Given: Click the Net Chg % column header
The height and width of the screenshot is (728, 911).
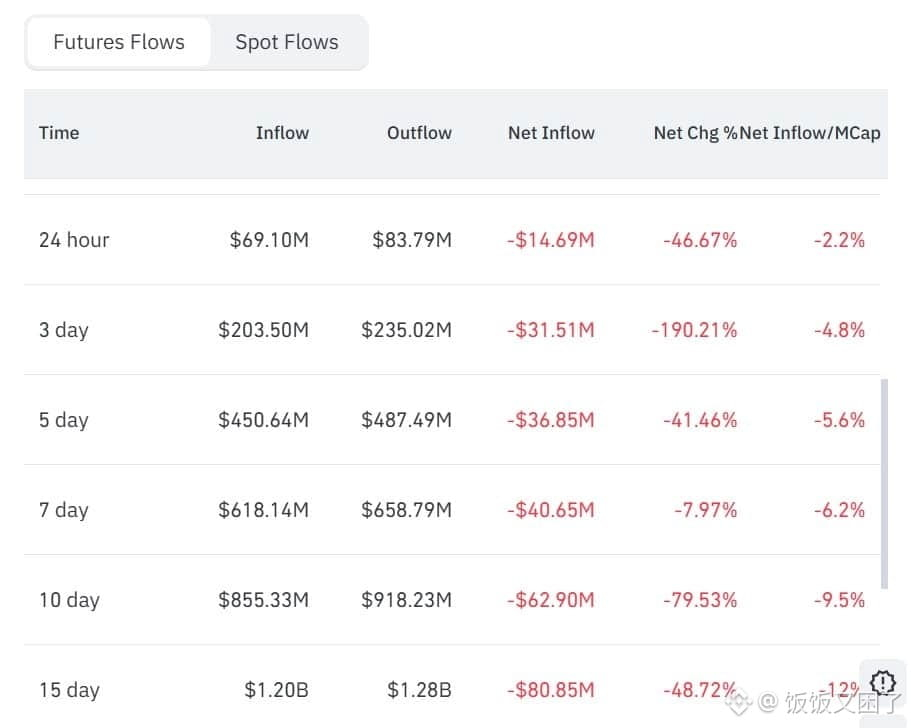Looking at the screenshot, I should (x=694, y=133).
